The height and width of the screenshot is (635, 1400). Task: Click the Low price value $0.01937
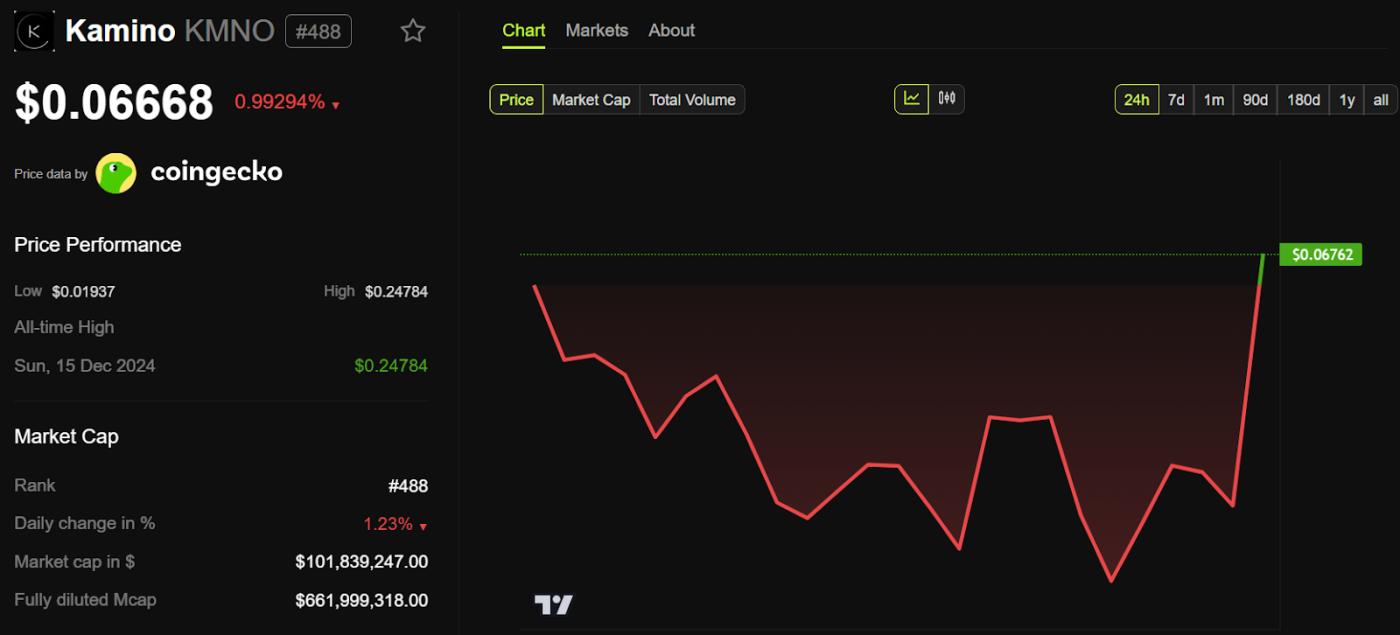[83, 291]
